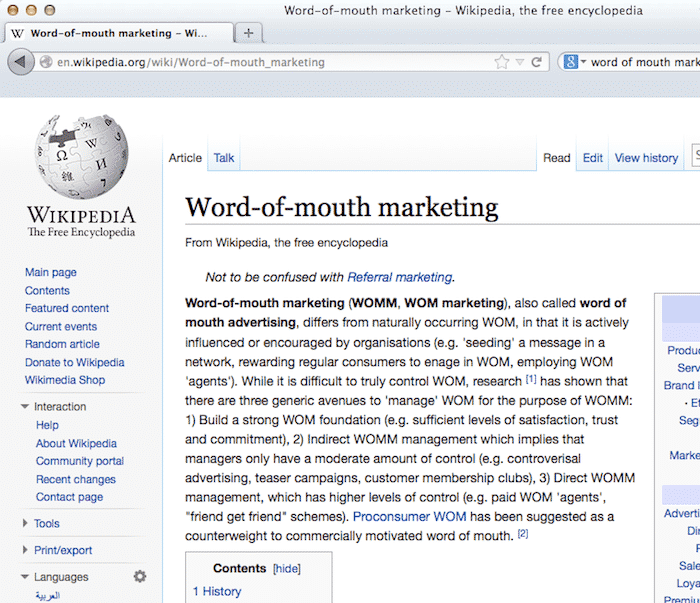The image size is (700, 603).
Task: Click citation reference [2]
Action: click(523, 533)
